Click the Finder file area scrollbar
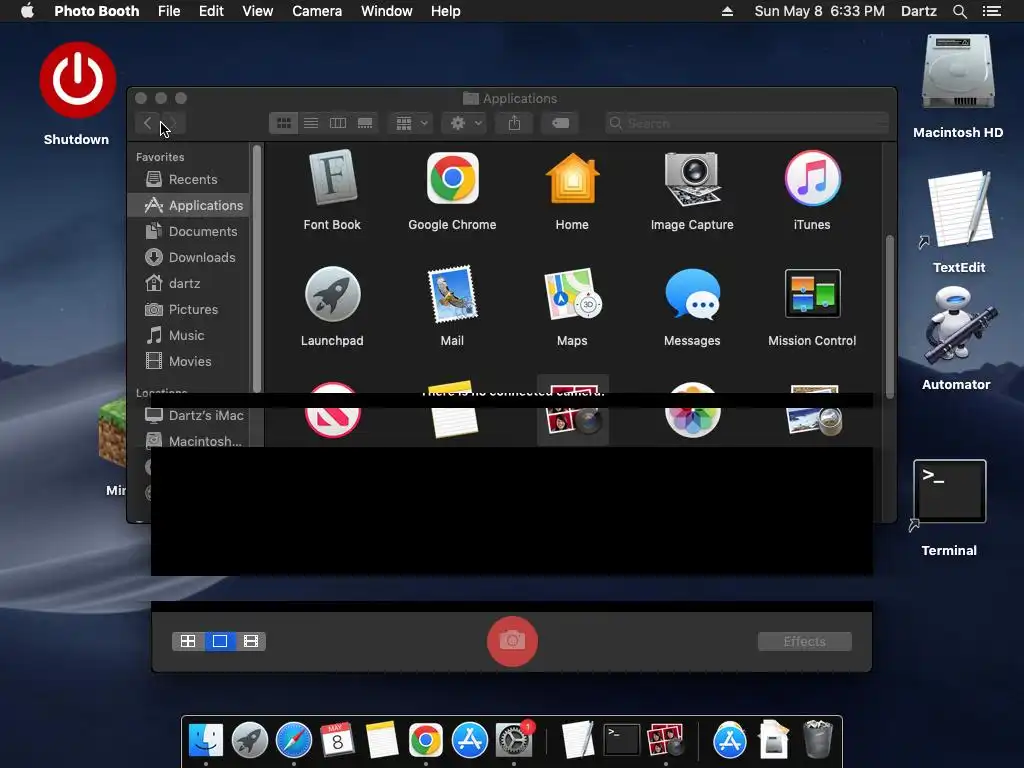Image resolution: width=1024 pixels, height=768 pixels. point(889,317)
